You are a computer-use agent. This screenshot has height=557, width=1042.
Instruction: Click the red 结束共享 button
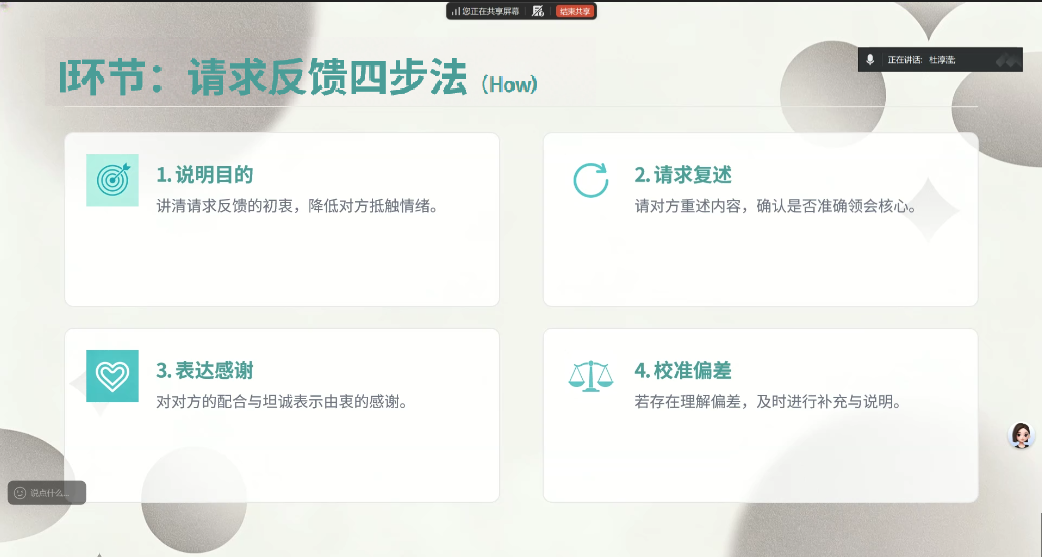pyautogui.click(x=575, y=11)
